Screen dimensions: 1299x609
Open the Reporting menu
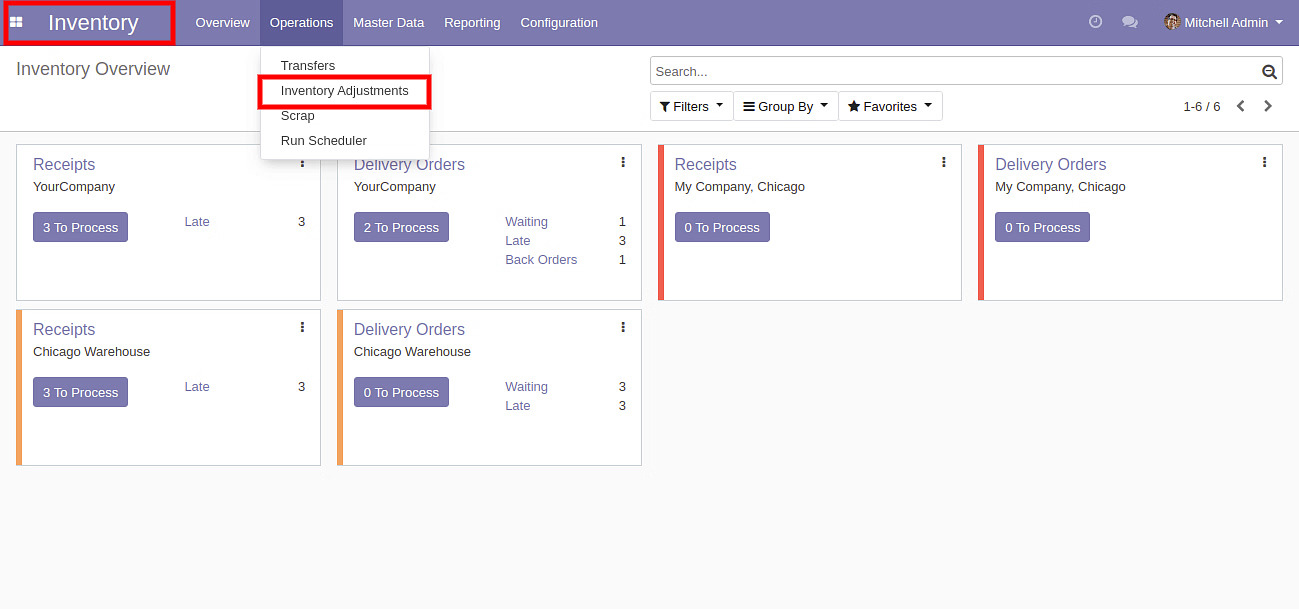point(472,22)
